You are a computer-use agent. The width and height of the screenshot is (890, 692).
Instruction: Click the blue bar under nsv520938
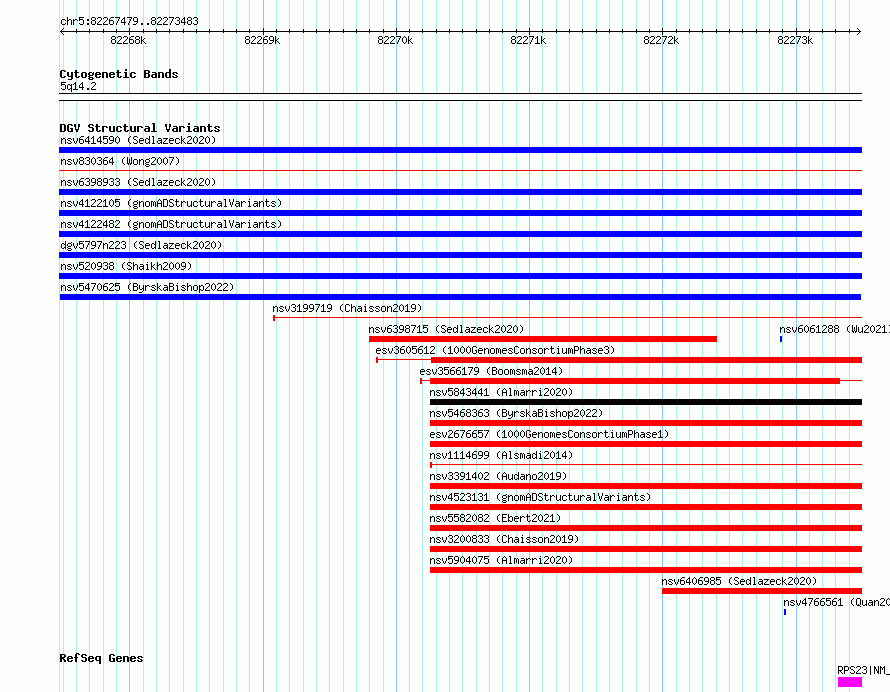click(x=460, y=276)
